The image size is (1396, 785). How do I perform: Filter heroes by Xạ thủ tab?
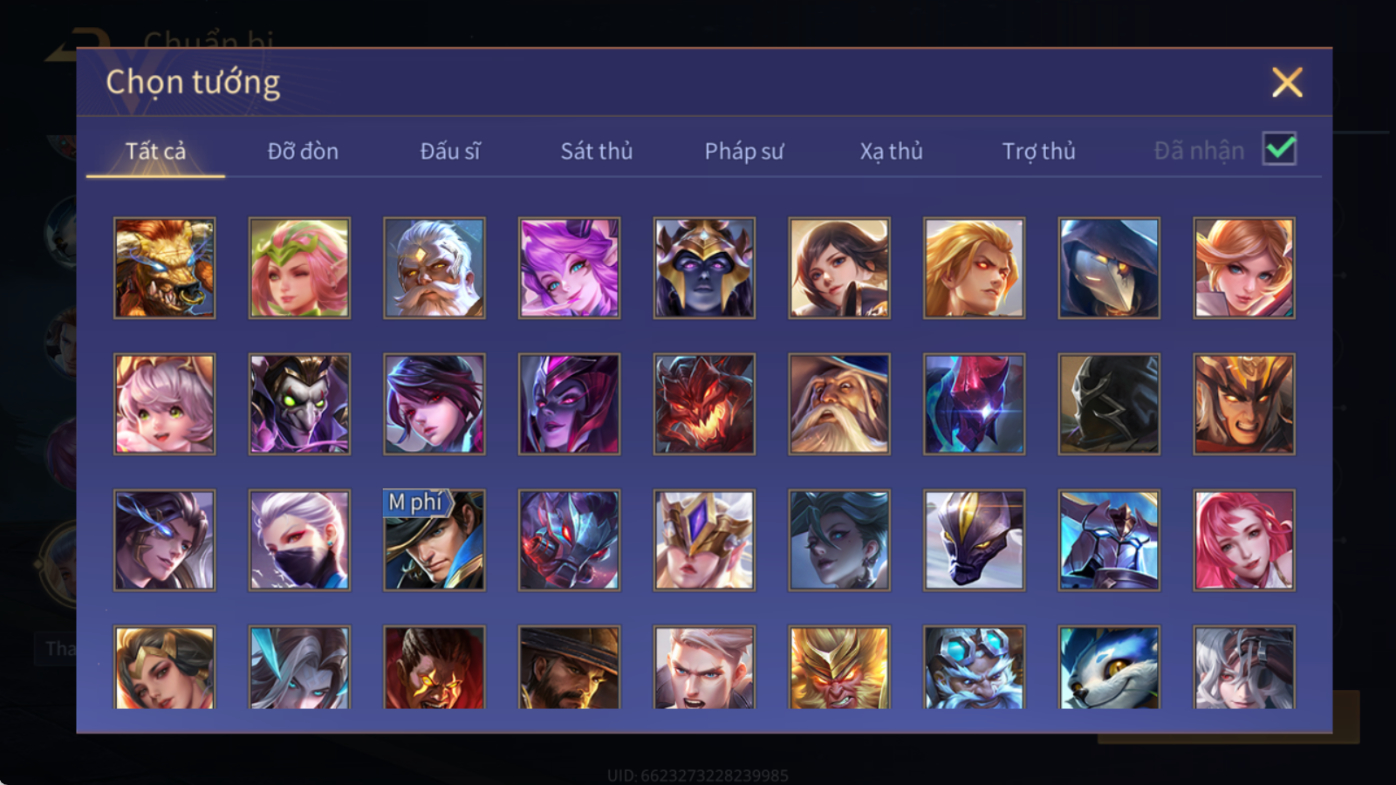(x=891, y=151)
